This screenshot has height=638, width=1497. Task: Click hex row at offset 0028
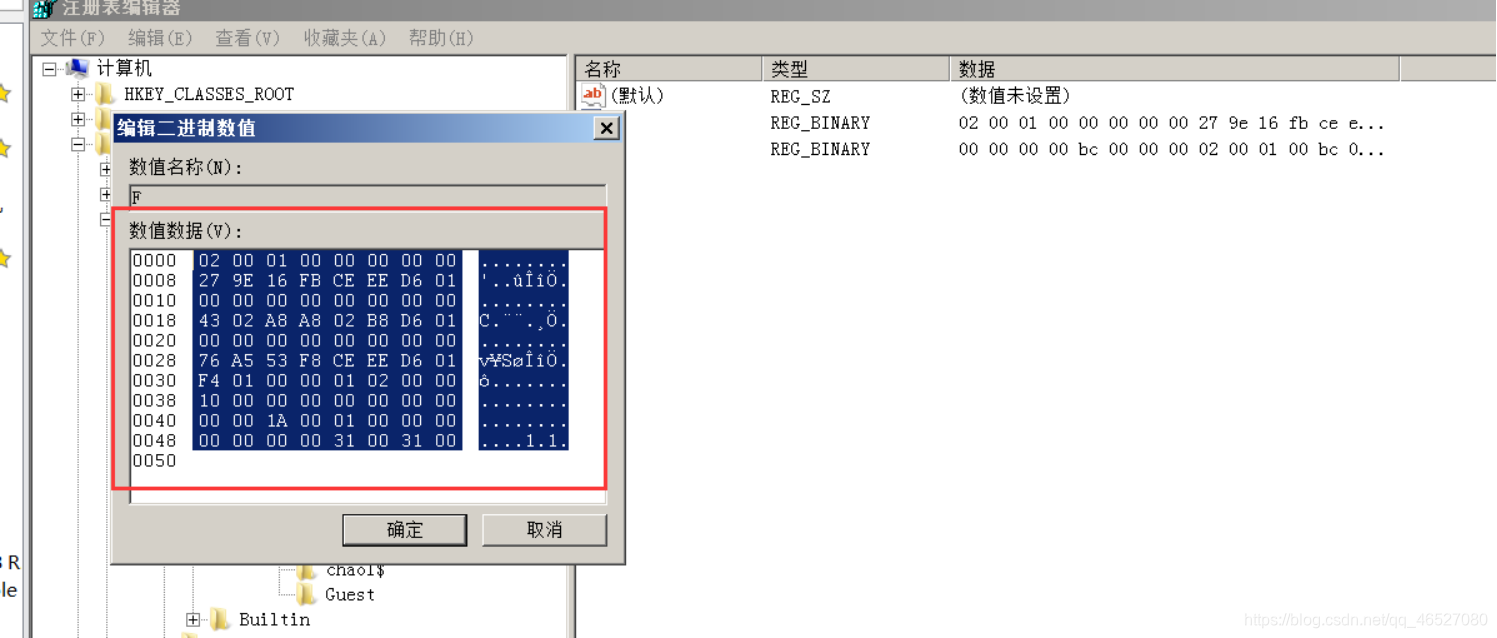coord(327,360)
